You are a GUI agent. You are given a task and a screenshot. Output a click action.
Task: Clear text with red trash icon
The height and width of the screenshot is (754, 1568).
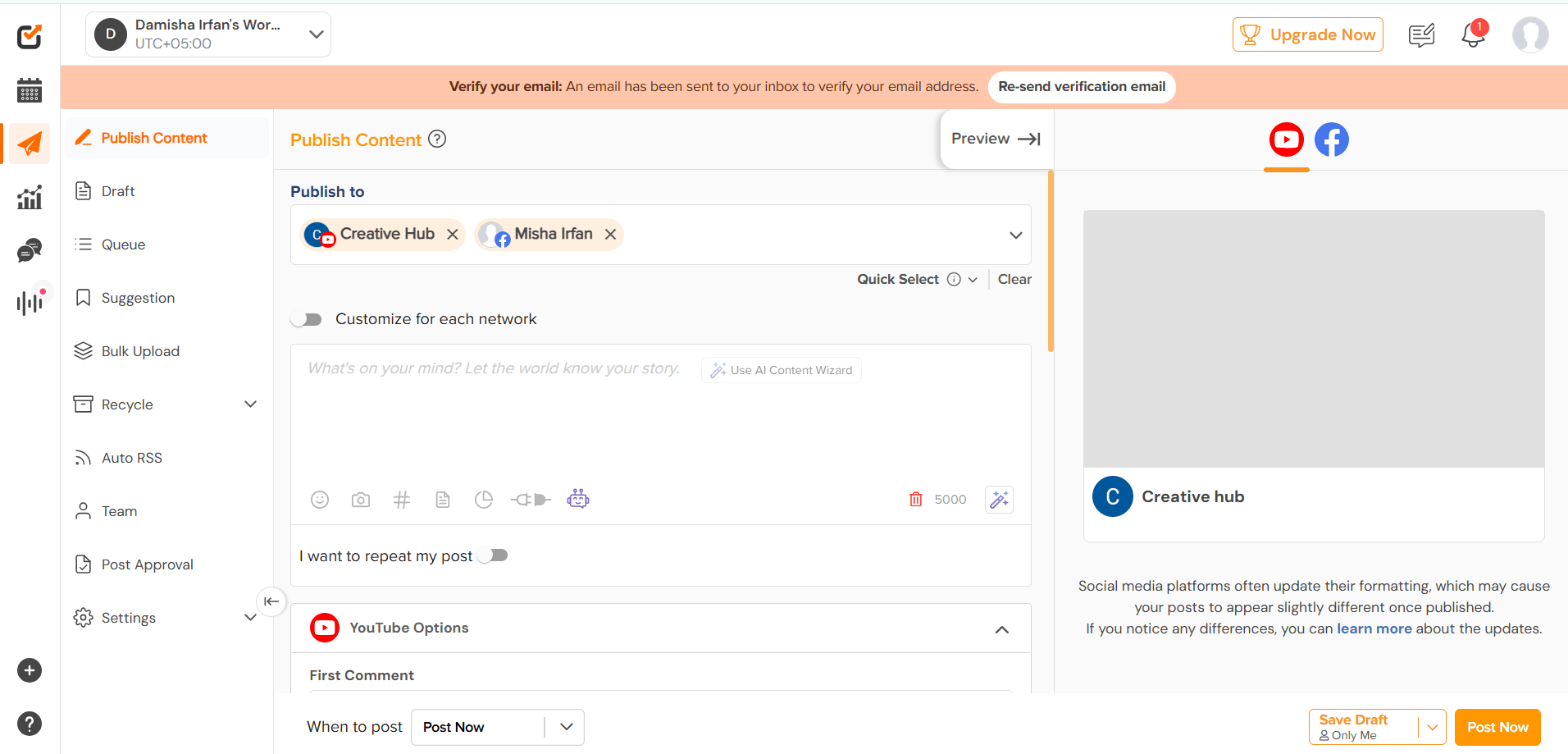point(916,499)
